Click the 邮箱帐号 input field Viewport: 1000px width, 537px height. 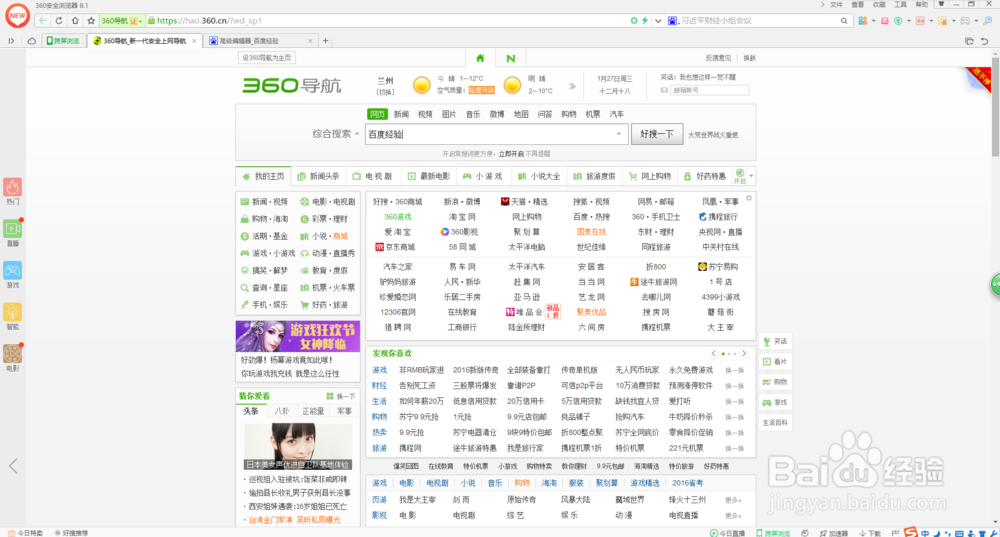(x=709, y=91)
